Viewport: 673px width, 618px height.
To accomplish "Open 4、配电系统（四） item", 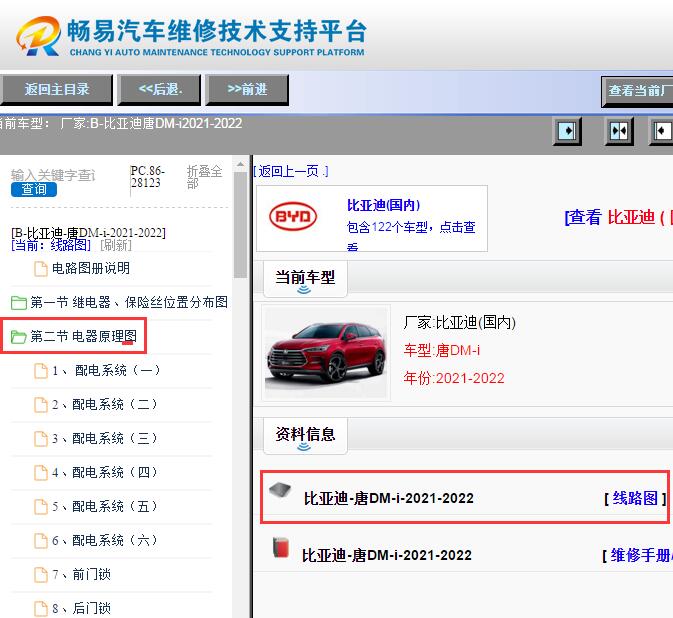I will [105, 473].
